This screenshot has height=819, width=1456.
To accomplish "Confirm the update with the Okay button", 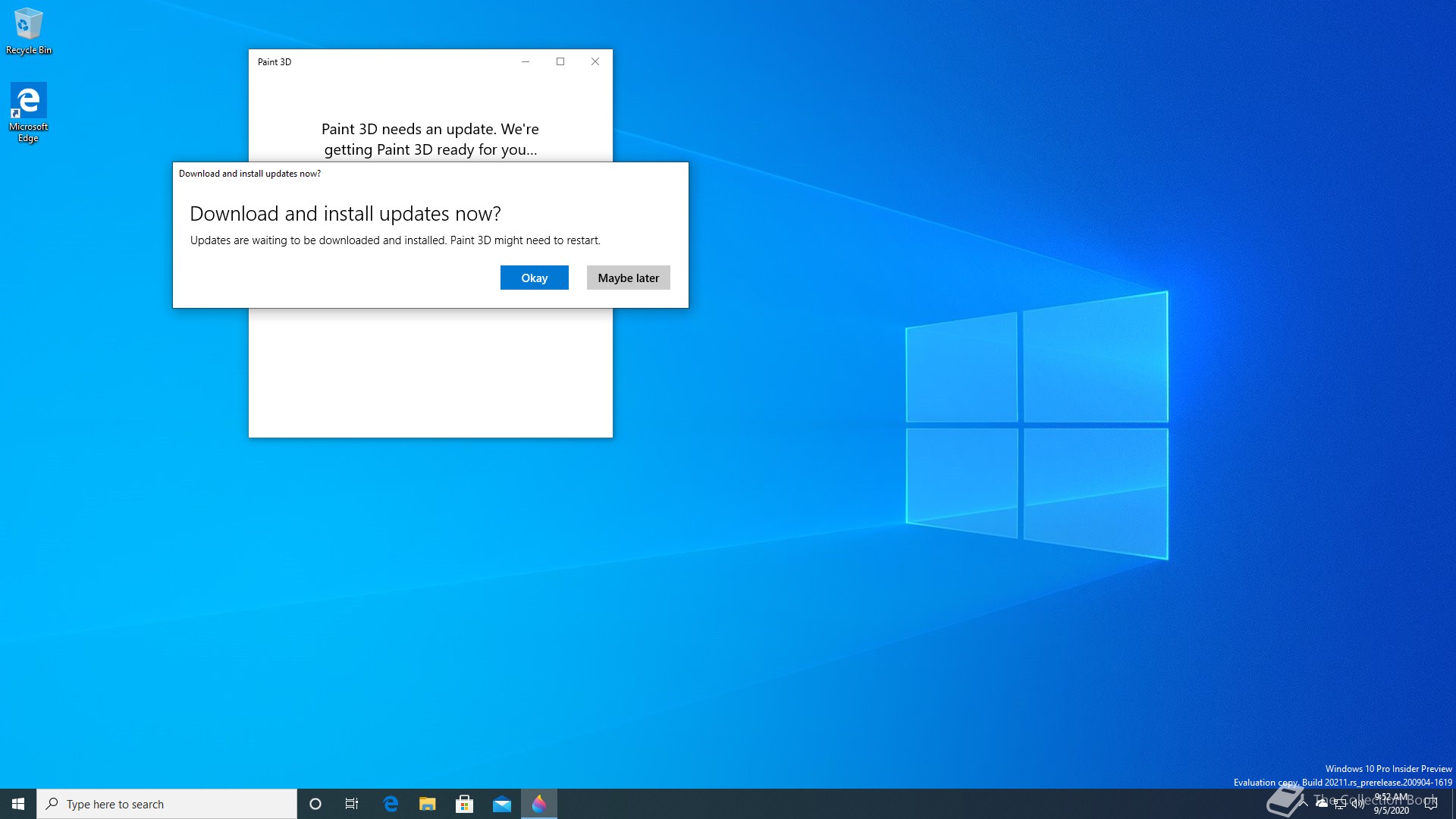I will click(534, 278).
